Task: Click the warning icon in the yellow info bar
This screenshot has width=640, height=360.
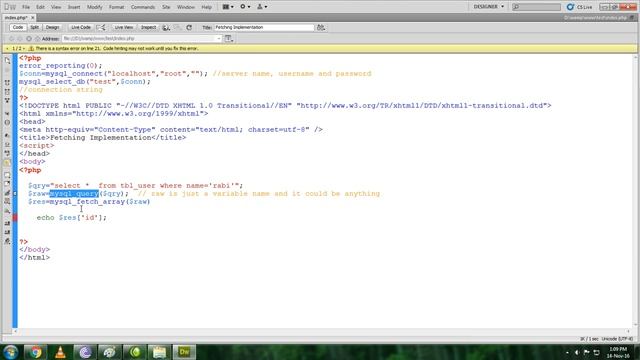Action: click(31, 48)
